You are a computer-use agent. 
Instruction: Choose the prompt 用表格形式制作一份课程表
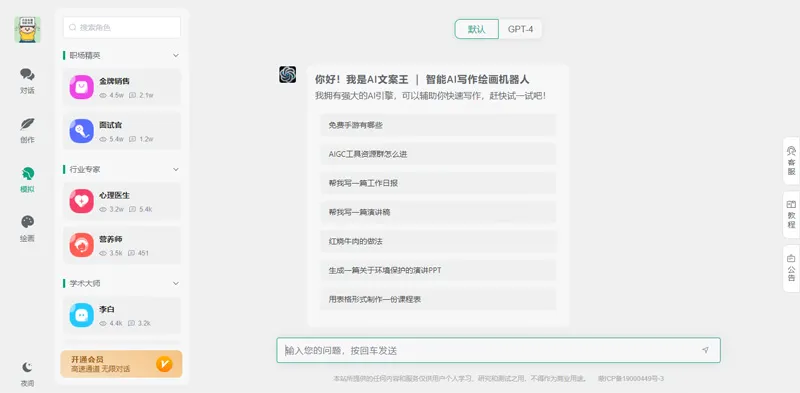pyautogui.click(x=438, y=300)
